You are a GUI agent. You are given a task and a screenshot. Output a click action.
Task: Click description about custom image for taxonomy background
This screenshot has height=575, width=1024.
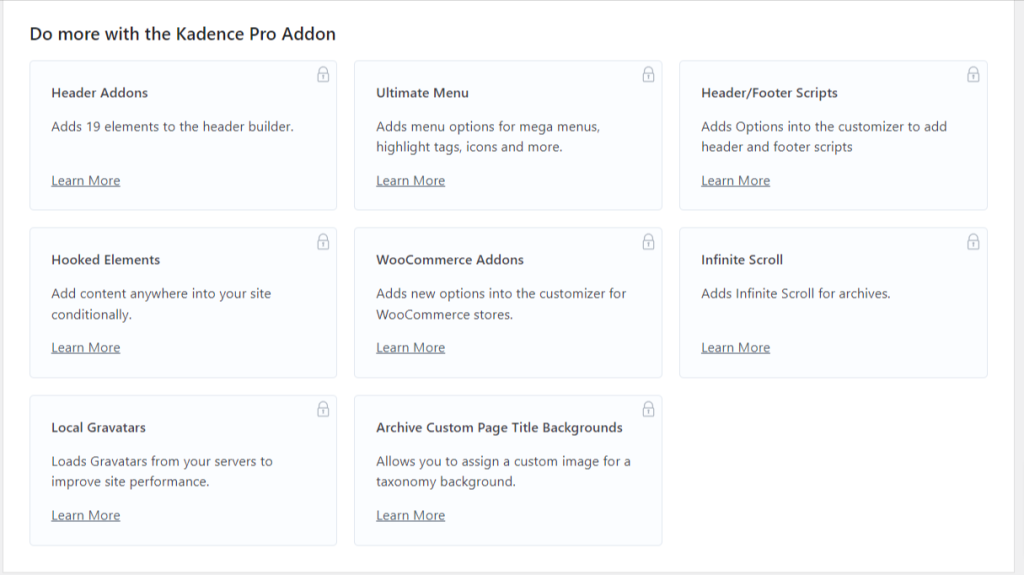click(503, 471)
